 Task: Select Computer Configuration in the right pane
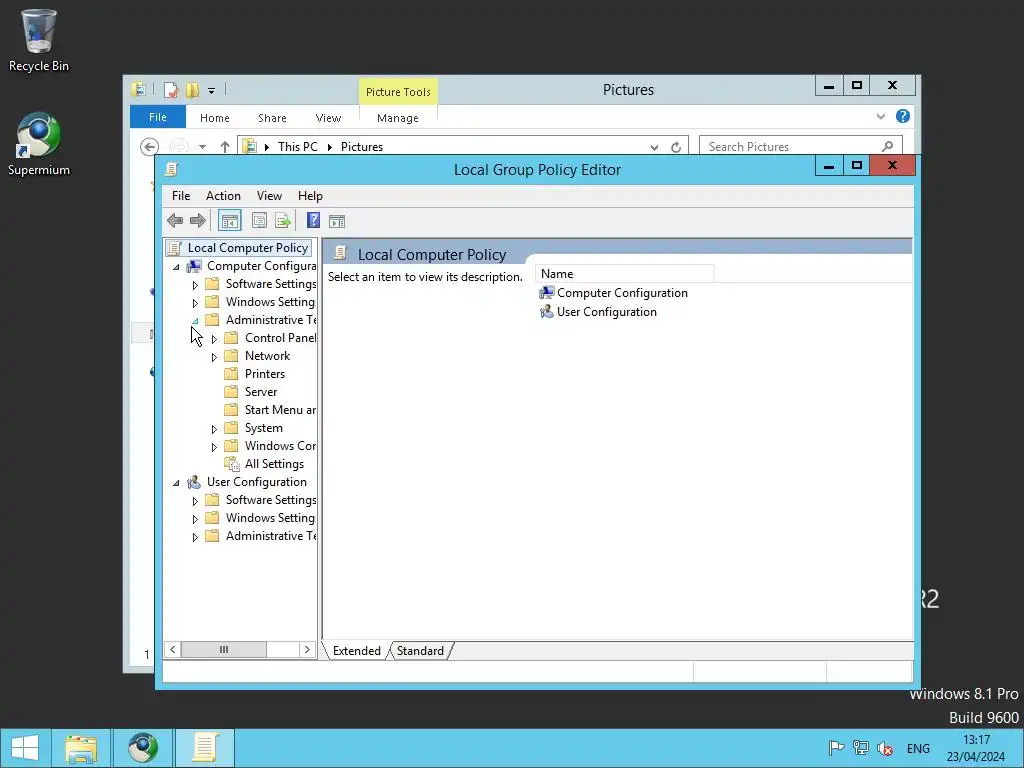point(613,293)
